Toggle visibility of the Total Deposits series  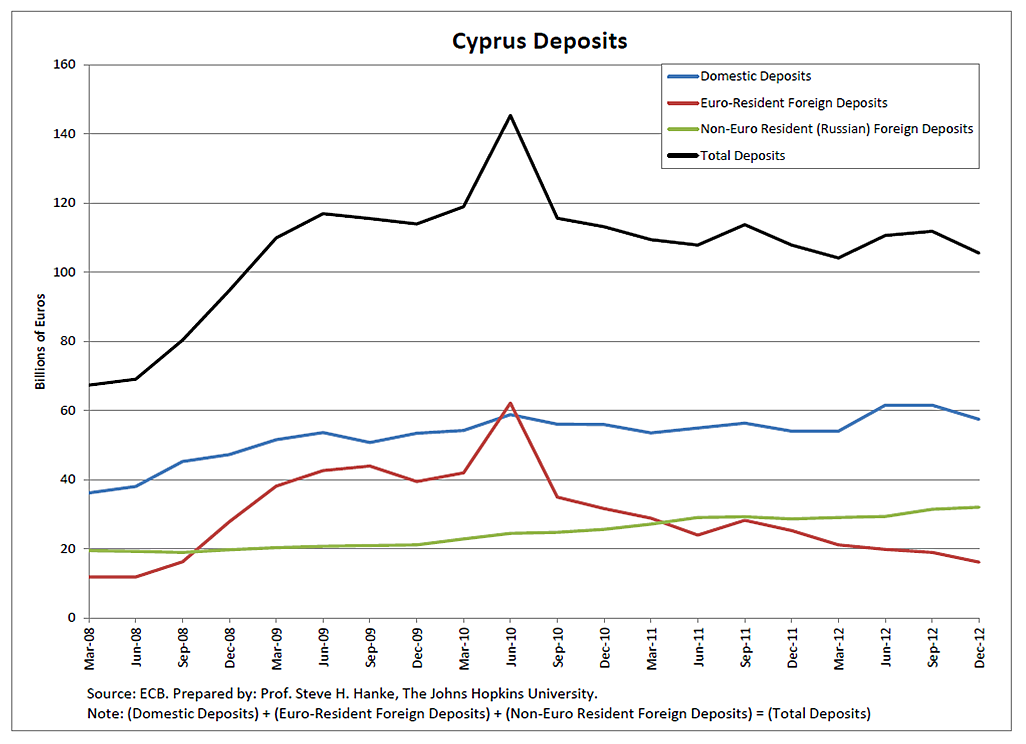pyautogui.click(x=742, y=155)
